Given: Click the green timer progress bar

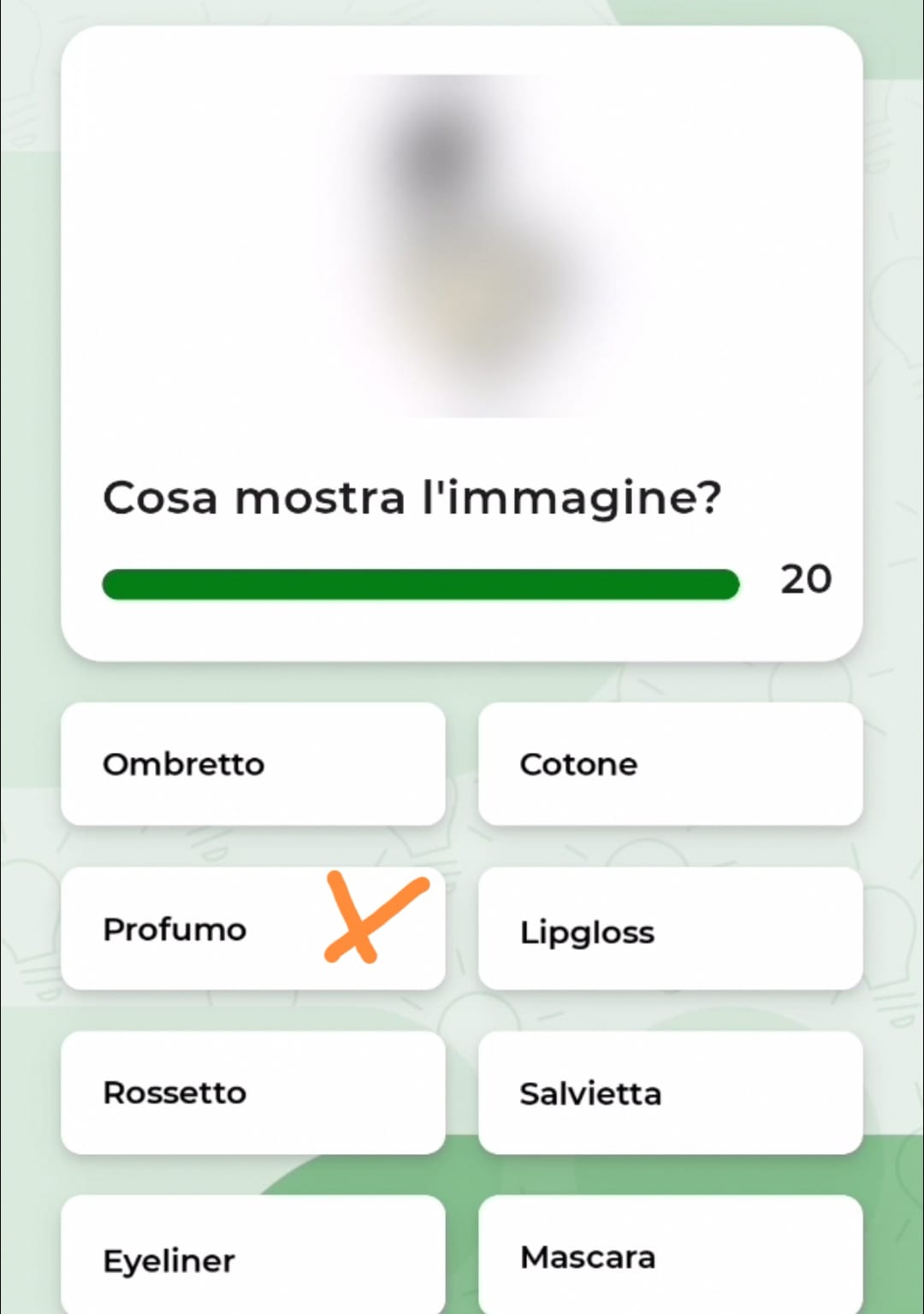Looking at the screenshot, I should tap(420, 584).
